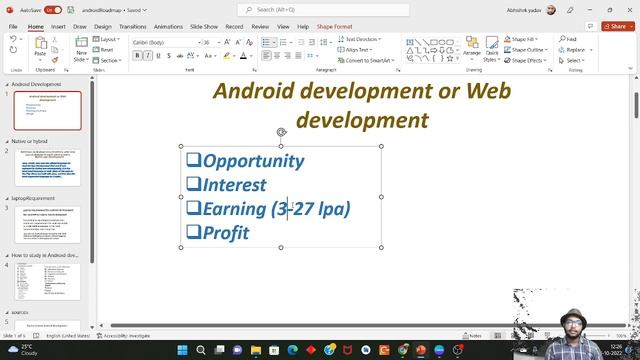640x360 pixels.
Task: Open the Align Text dropdown
Action: tap(355, 50)
